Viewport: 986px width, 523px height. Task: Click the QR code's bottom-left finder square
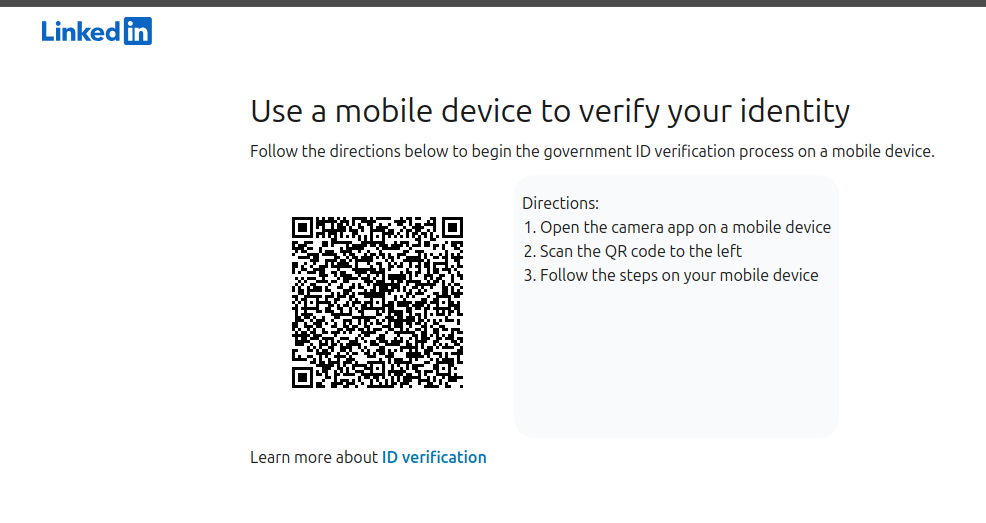coord(302,378)
